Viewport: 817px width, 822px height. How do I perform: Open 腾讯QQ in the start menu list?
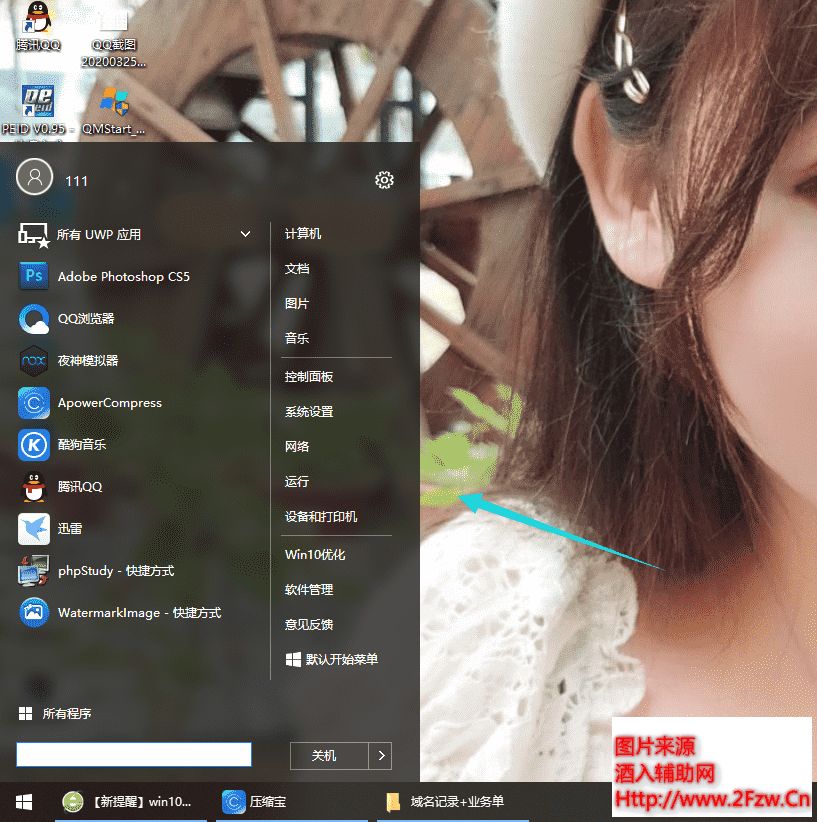[79, 487]
